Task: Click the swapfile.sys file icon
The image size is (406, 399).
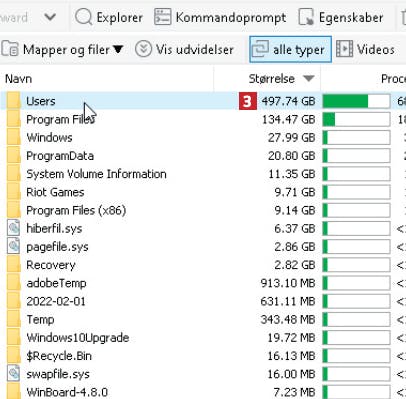Action: [x=14, y=374]
